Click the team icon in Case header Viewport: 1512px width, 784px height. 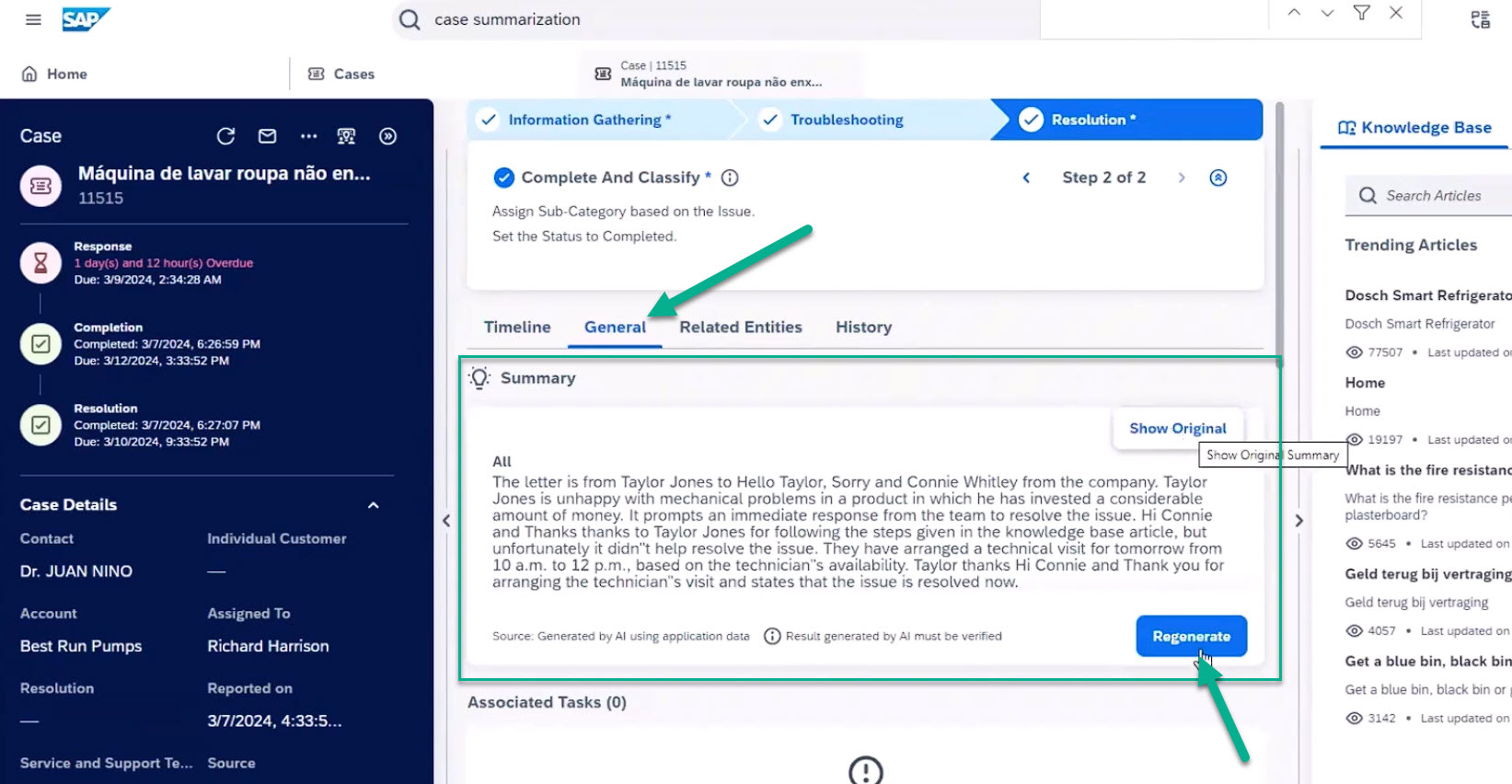(x=347, y=136)
